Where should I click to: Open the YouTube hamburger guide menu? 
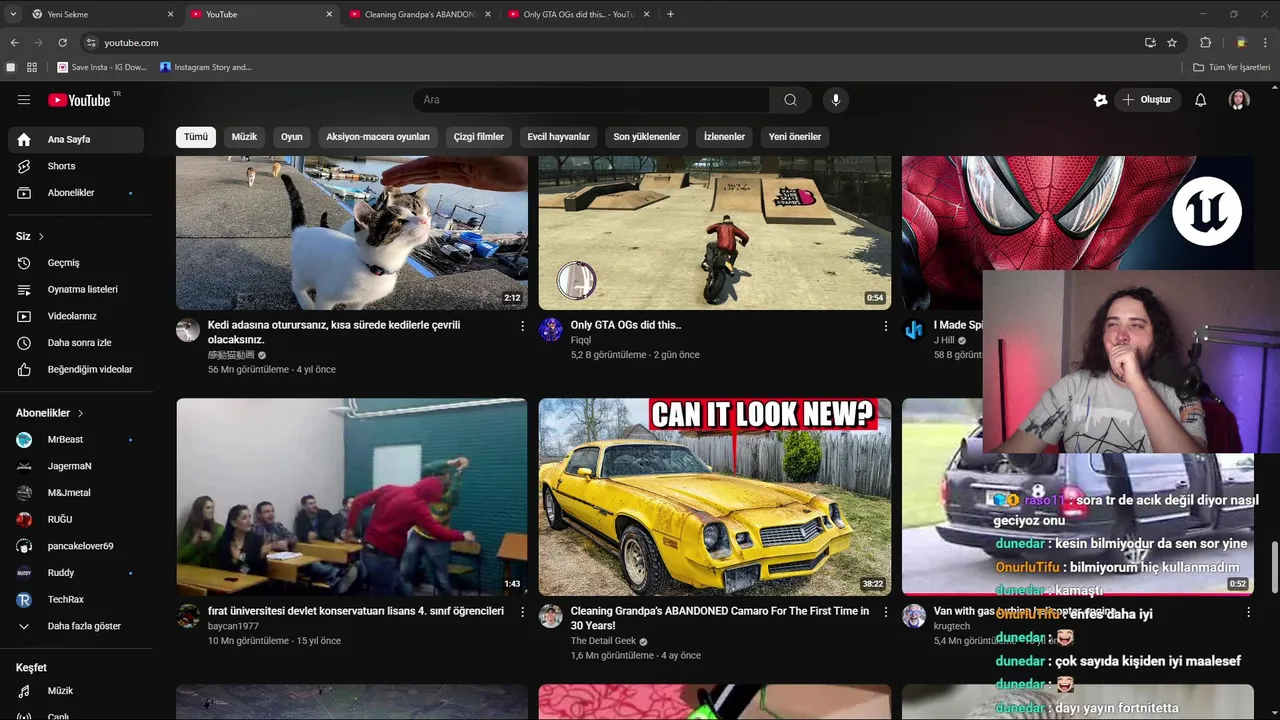click(x=24, y=100)
